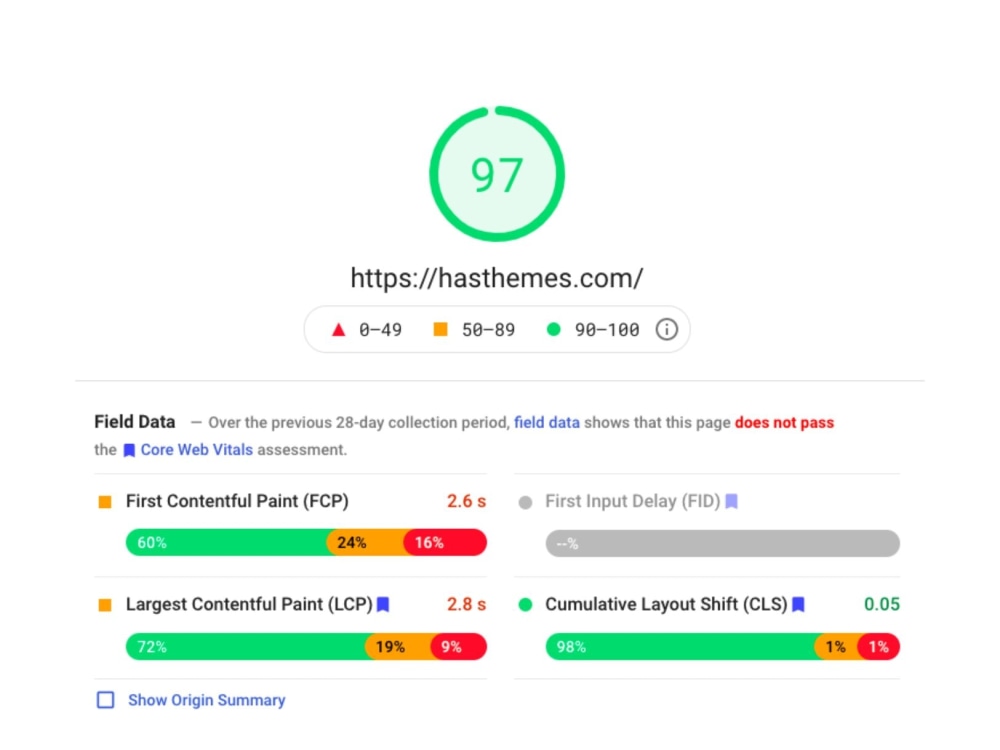Image resolution: width=1000 pixels, height=750 pixels.
Task: Click the 0.05 CLS value
Action: [x=881, y=604]
